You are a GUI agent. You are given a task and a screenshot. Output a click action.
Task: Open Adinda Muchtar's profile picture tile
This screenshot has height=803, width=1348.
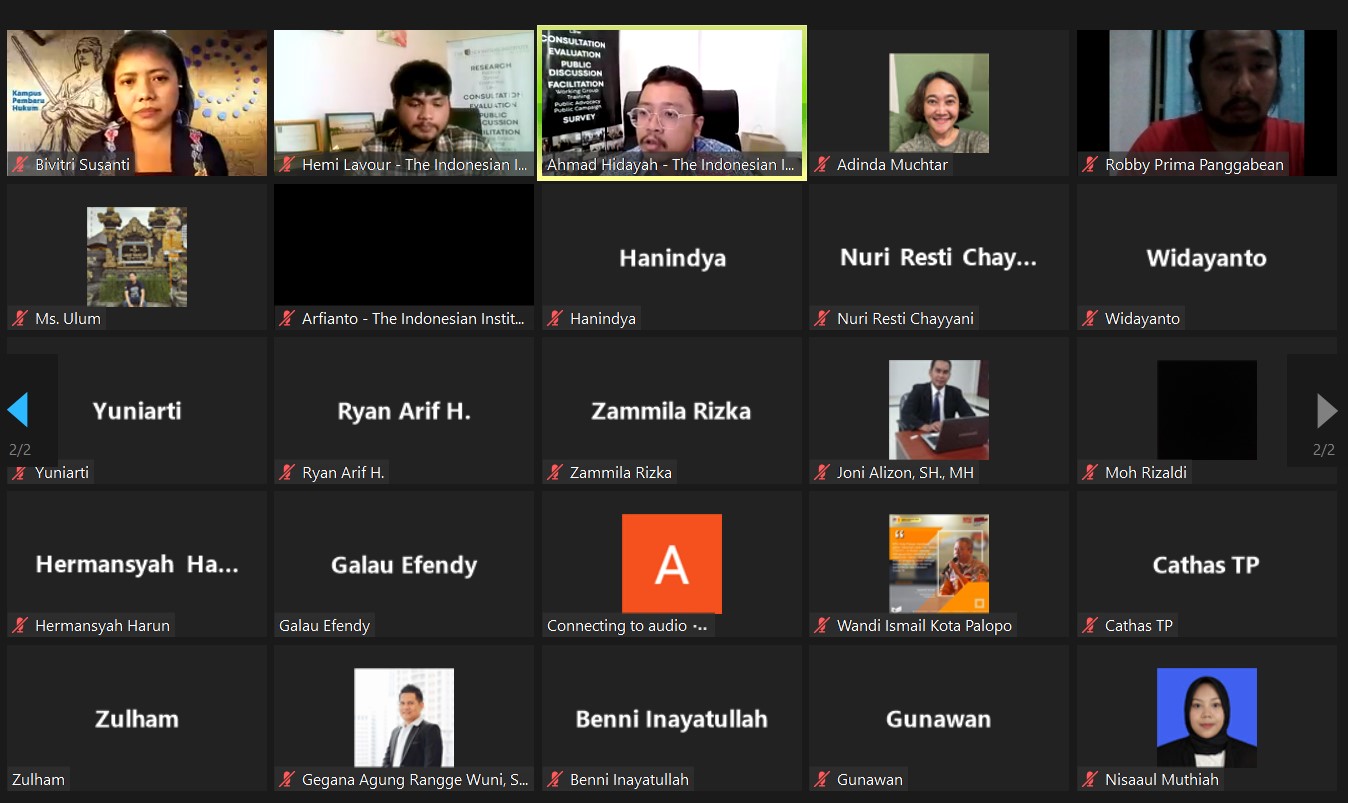(x=939, y=103)
